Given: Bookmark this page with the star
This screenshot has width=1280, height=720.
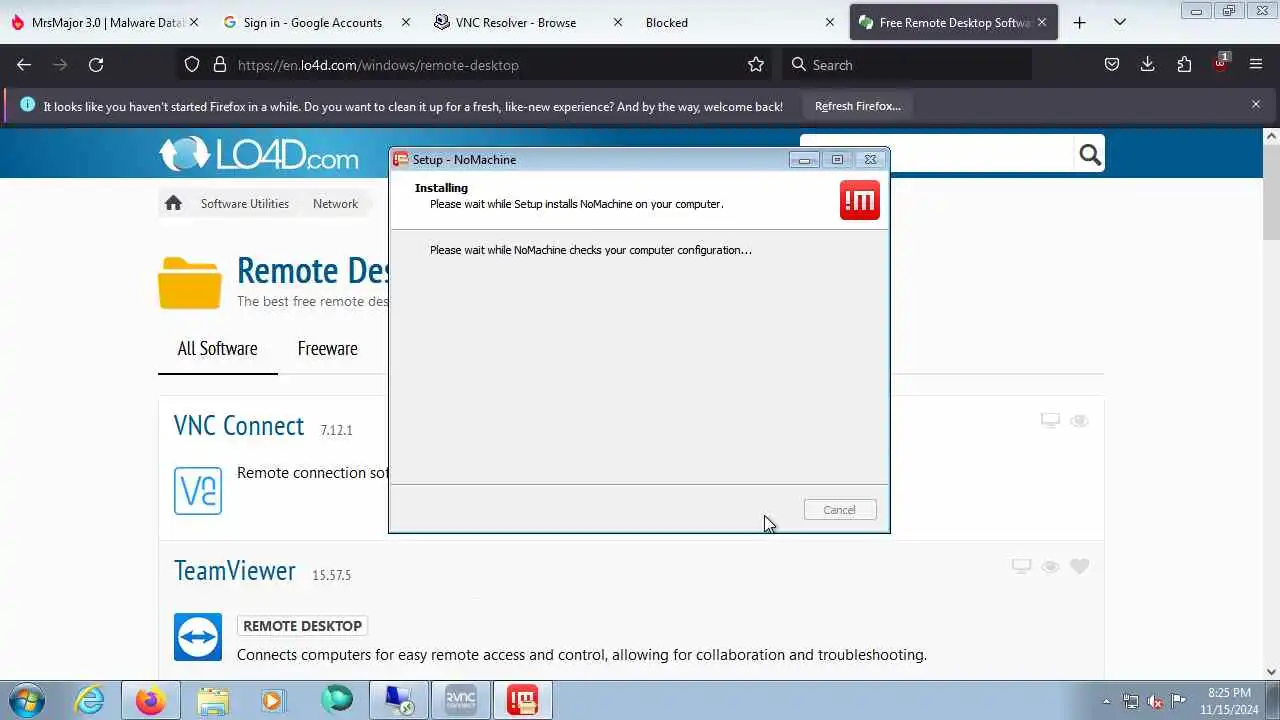Looking at the screenshot, I should pyautogui.click(x=756, y=64).
